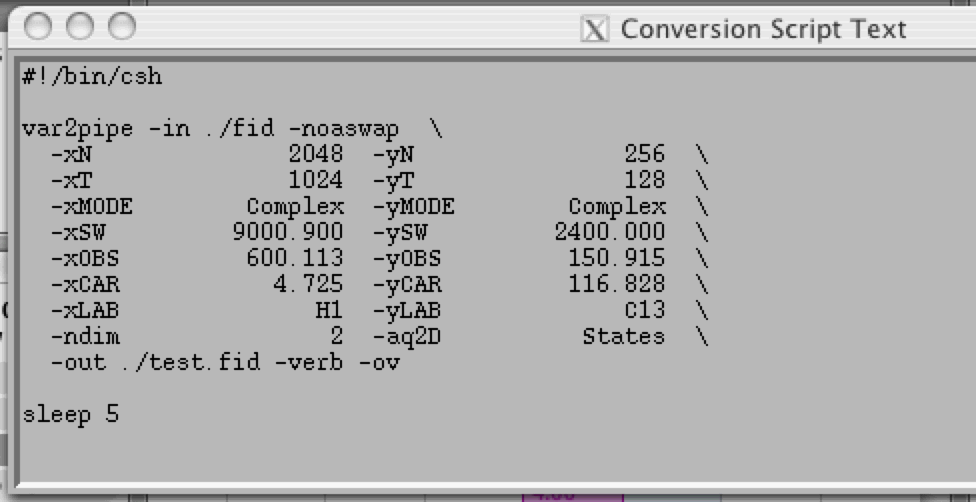
Task: Click the -xOBS value 600.113
Action: (x=295, y=259)
